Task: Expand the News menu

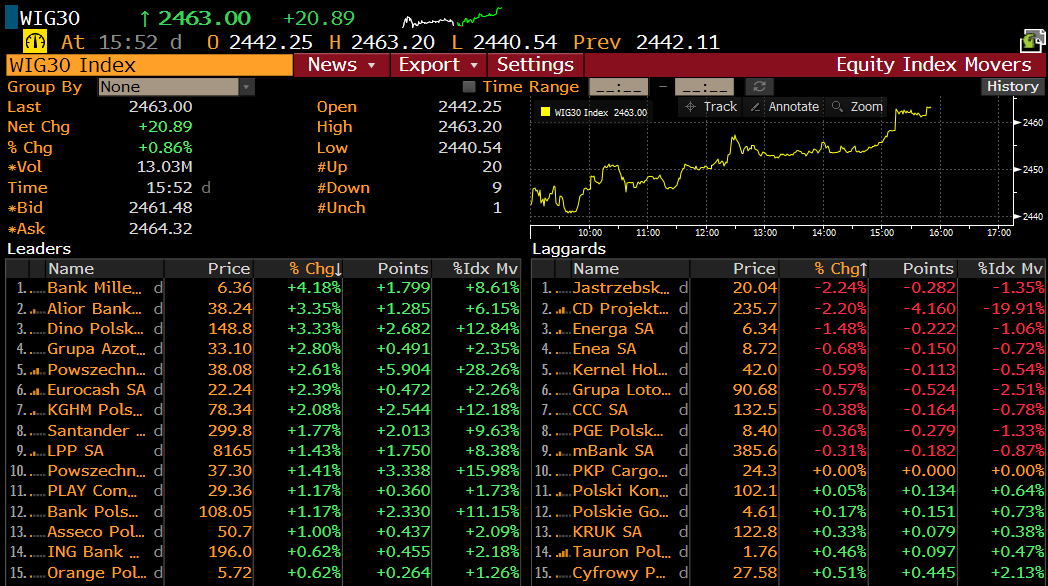Action: click(340, 65)
